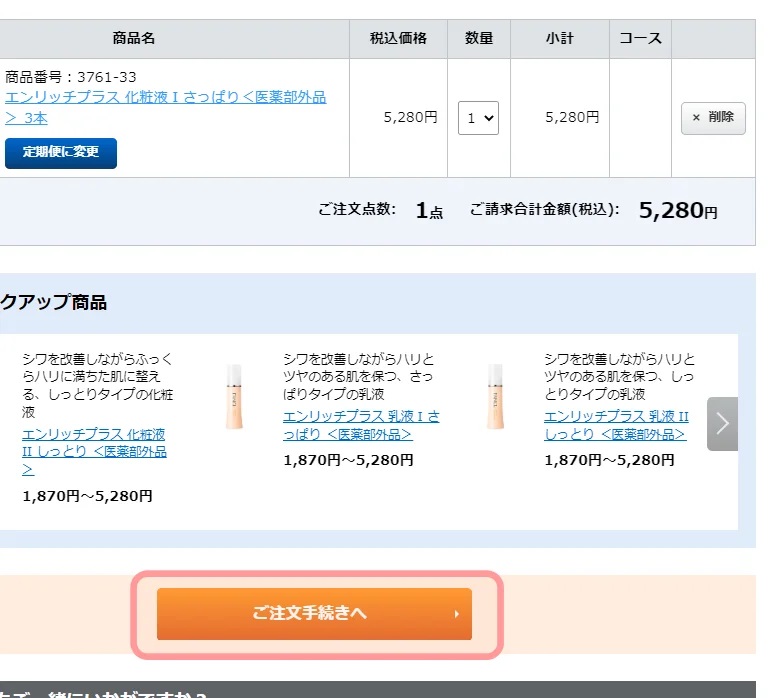Open the エンリッチプラス 化粧液 I さっぱり product link
Screen dimensions: 774x698
[165, 107]
